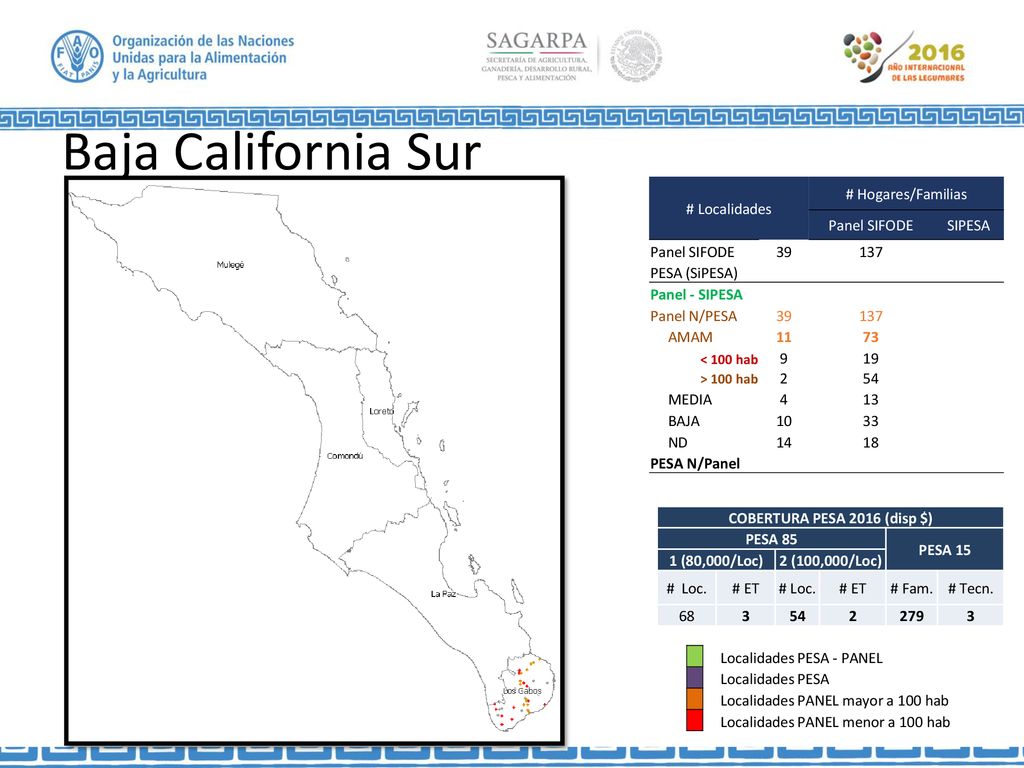This screenshot has width=1024, height=768.
Task: Click the "PESA 85" header cell
Action: [771, 539]
